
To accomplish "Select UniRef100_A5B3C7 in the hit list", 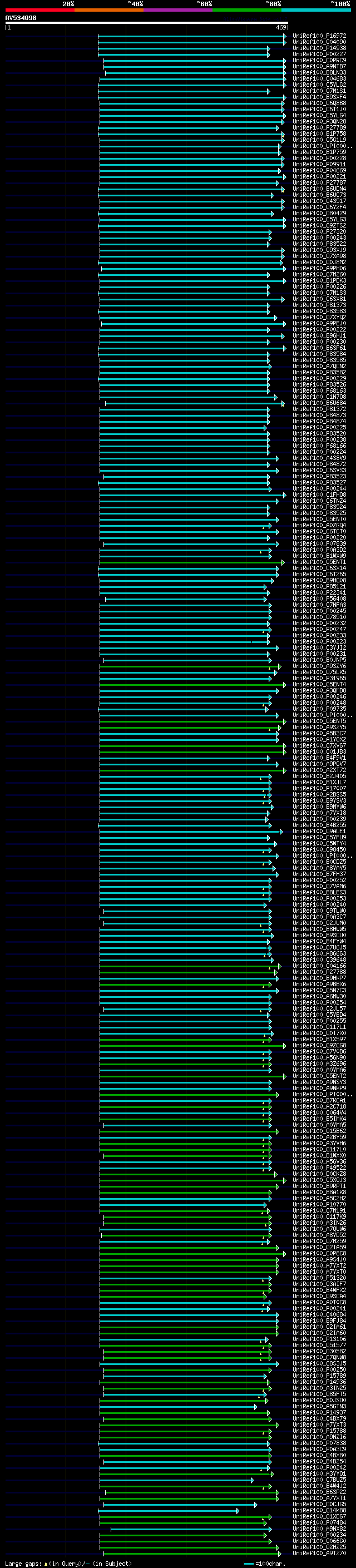I will coord(319,734).
